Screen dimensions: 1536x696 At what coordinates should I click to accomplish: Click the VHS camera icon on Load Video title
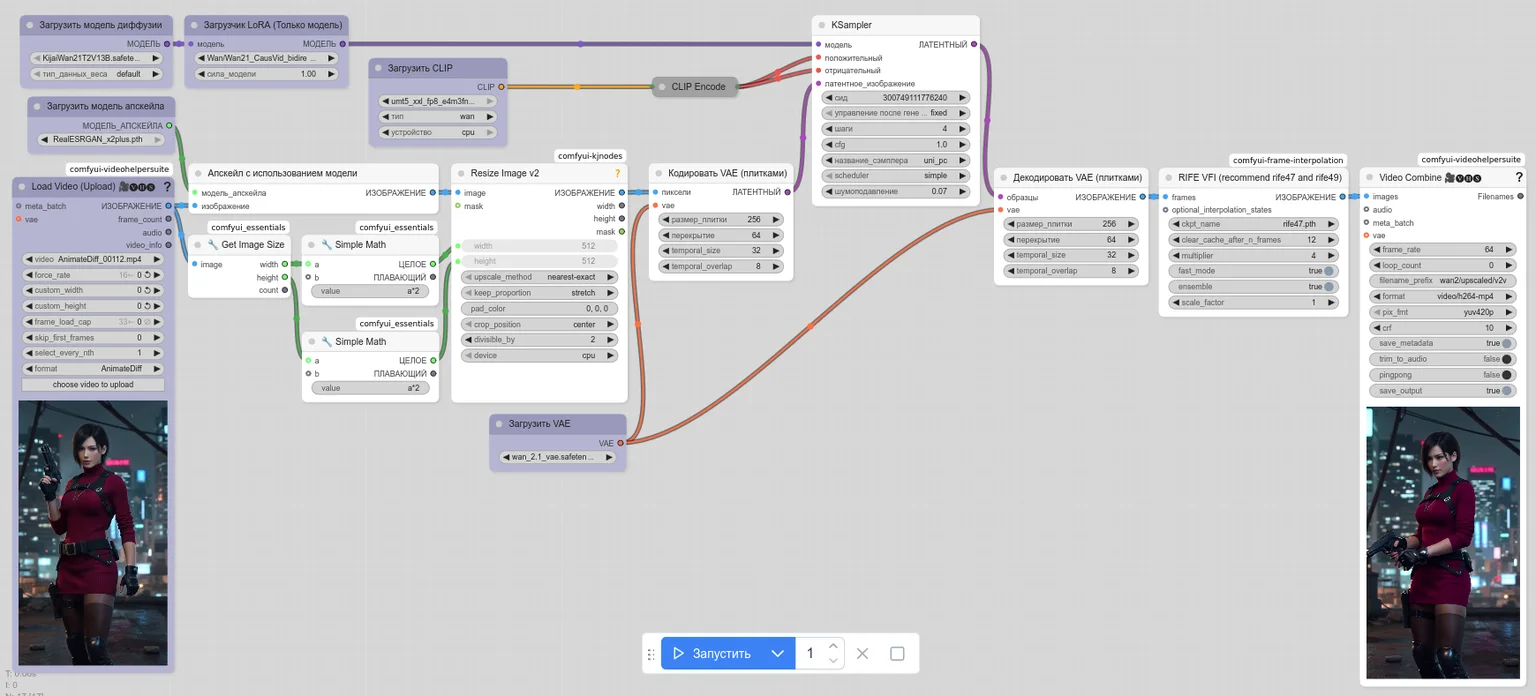[124, 186]
